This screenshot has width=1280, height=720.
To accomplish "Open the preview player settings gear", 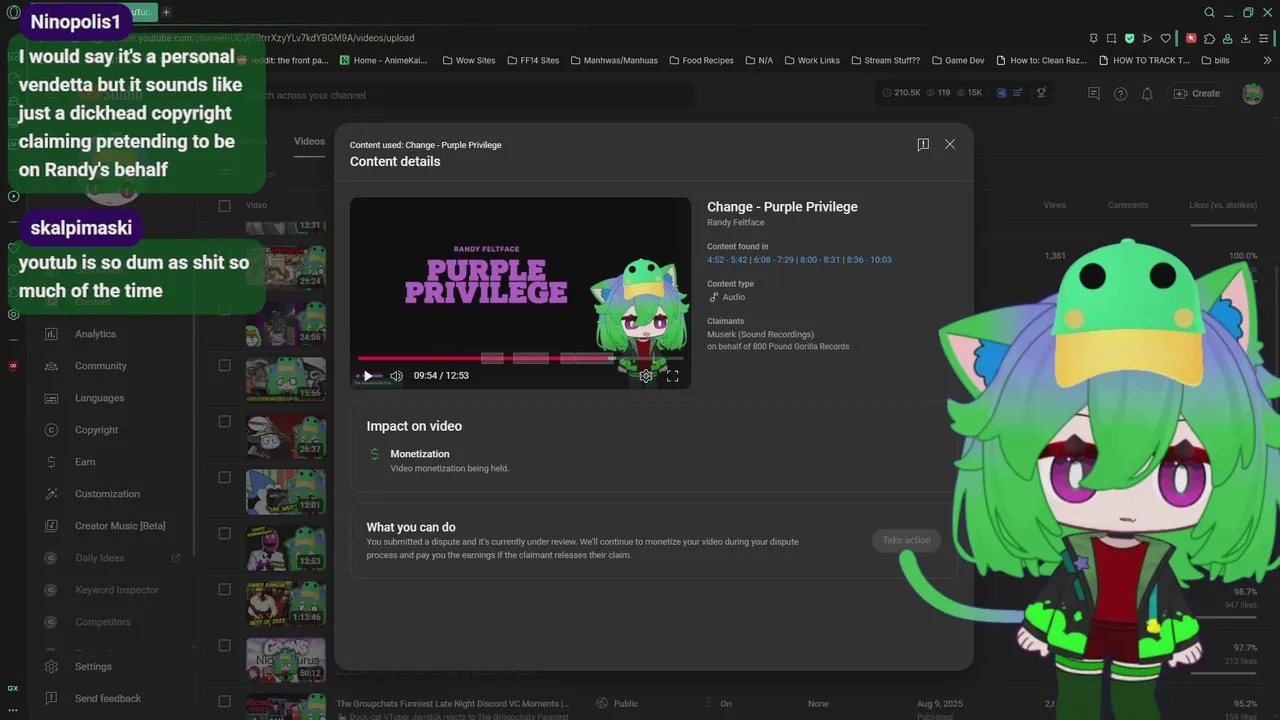I will click(646, 376).
